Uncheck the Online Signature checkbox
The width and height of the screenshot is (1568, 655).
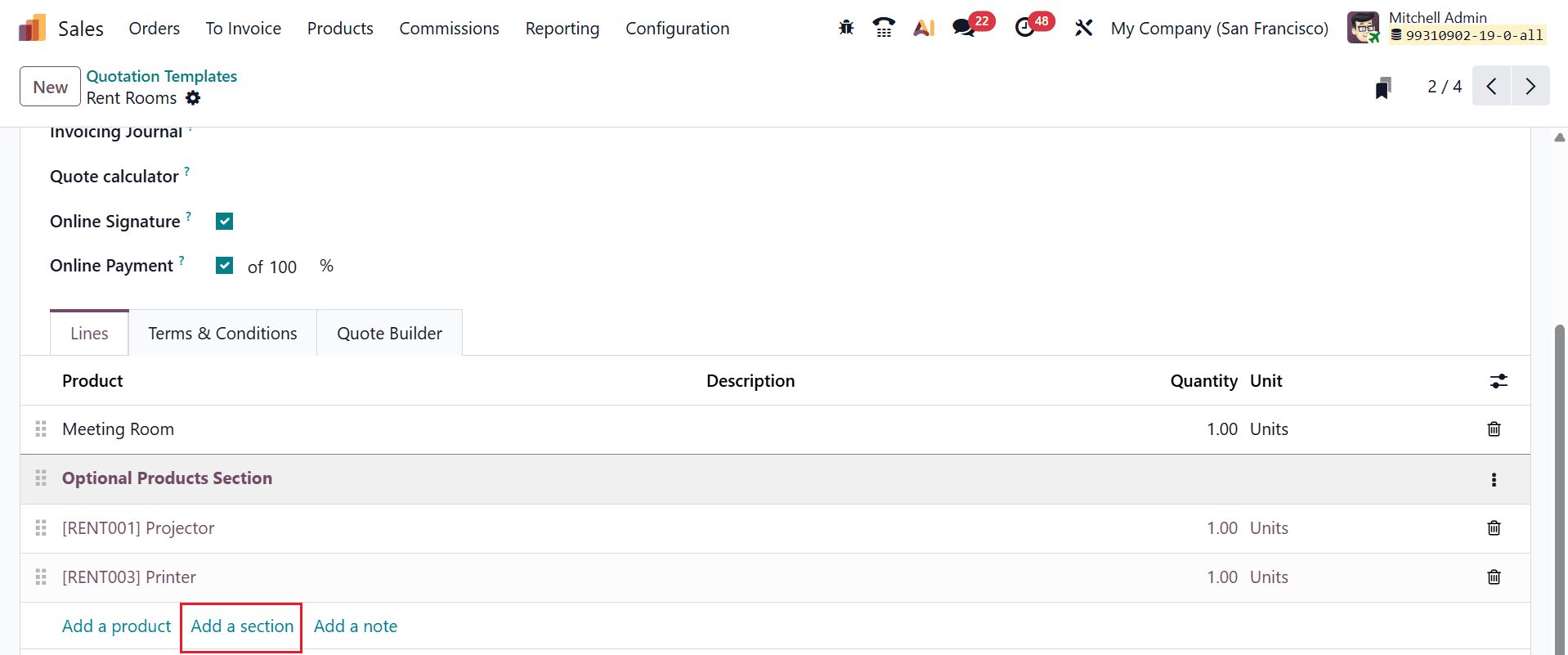pos(224,221)
